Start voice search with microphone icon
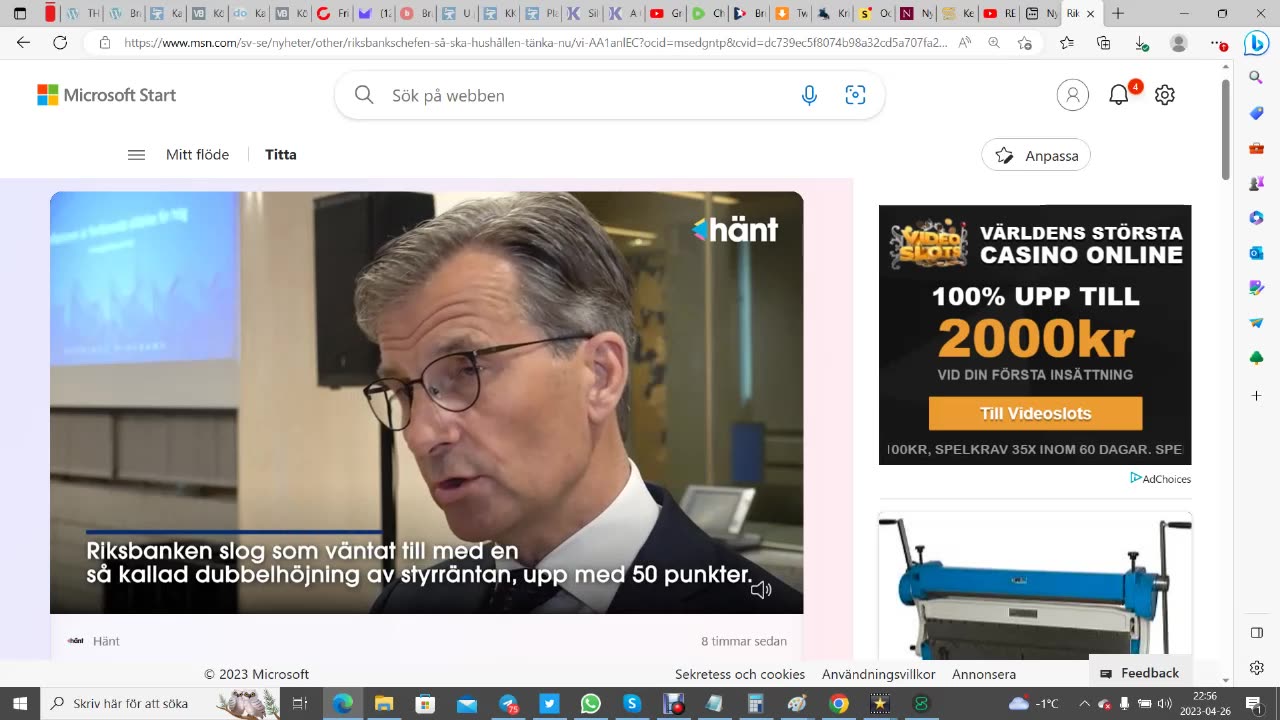The height and width of the screenshot is (720, 1280). click(809, 95)
